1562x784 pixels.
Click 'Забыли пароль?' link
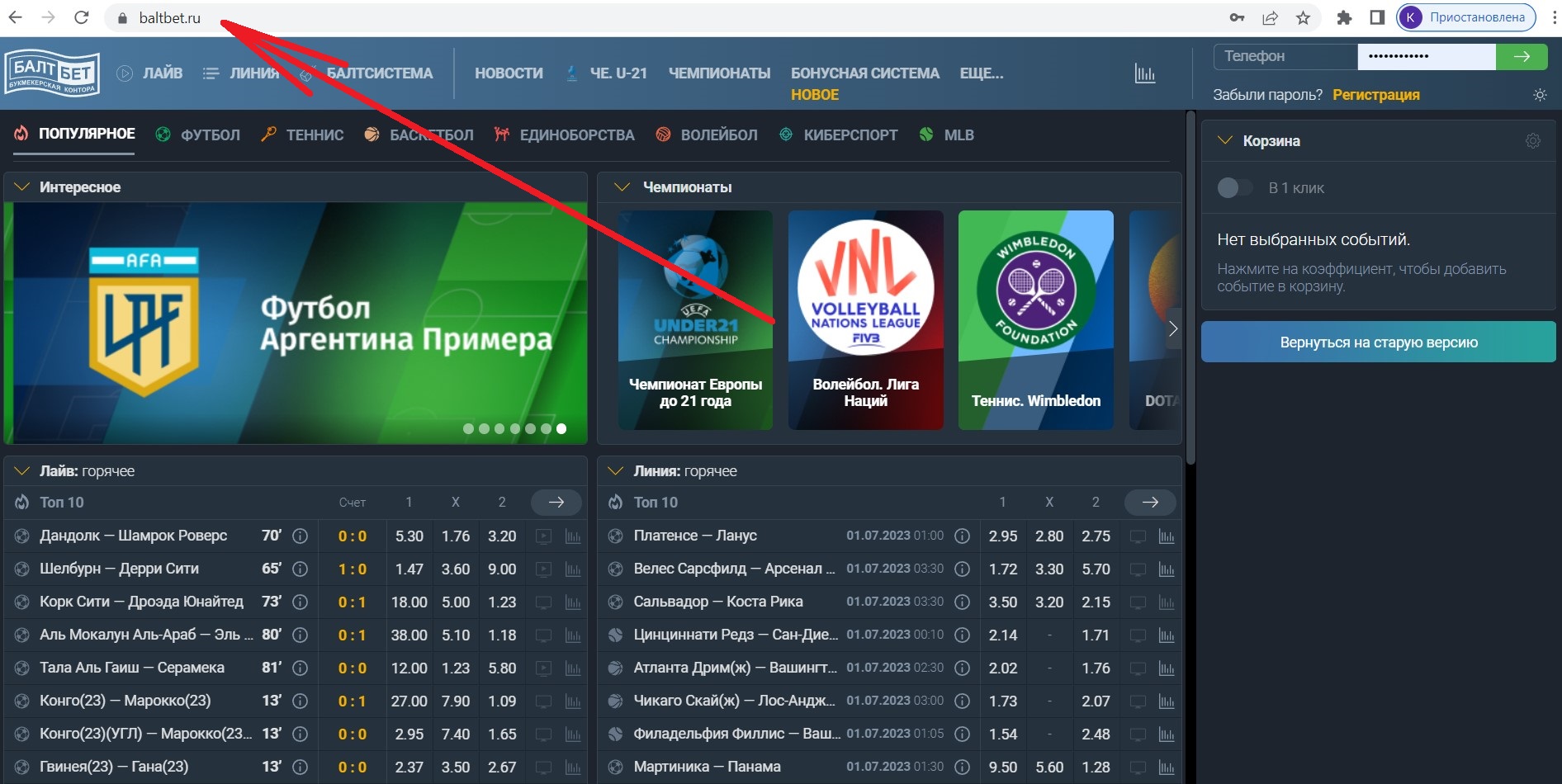(x=1267, y=95)
